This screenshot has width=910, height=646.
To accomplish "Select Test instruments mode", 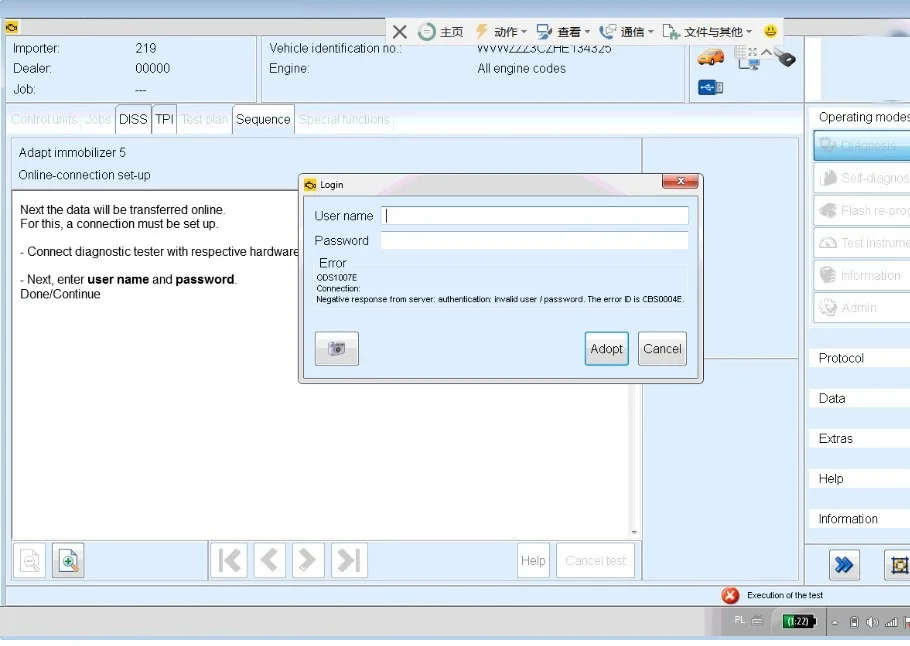I will (861, 243).
